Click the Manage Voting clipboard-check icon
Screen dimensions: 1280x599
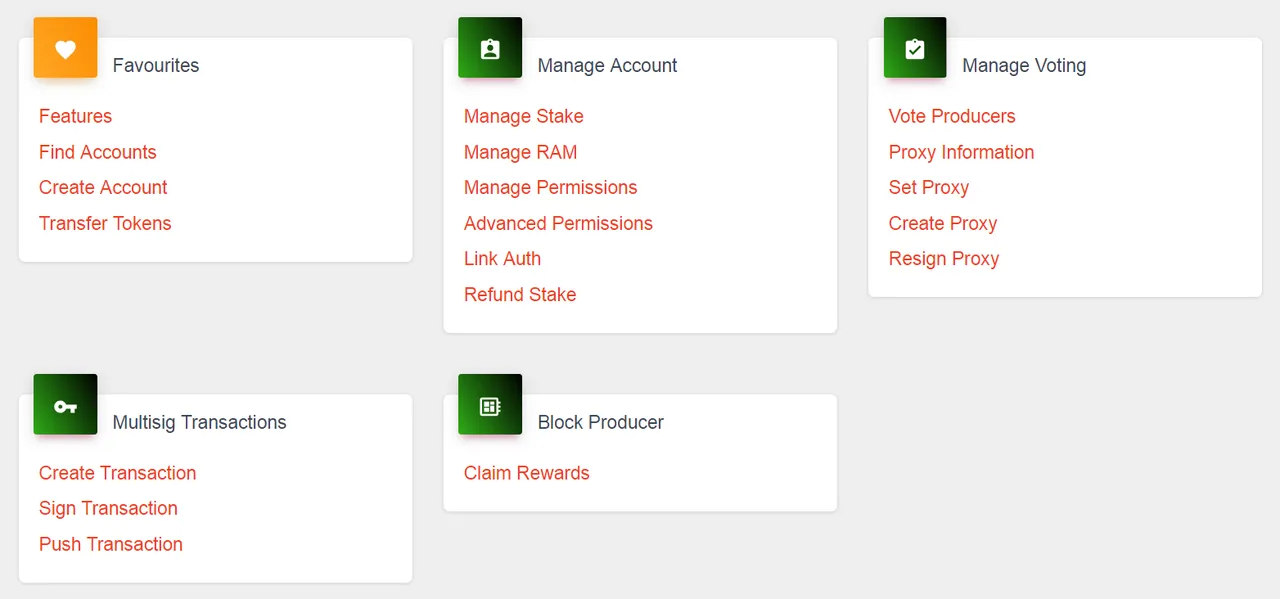click(x=915, y=48)
